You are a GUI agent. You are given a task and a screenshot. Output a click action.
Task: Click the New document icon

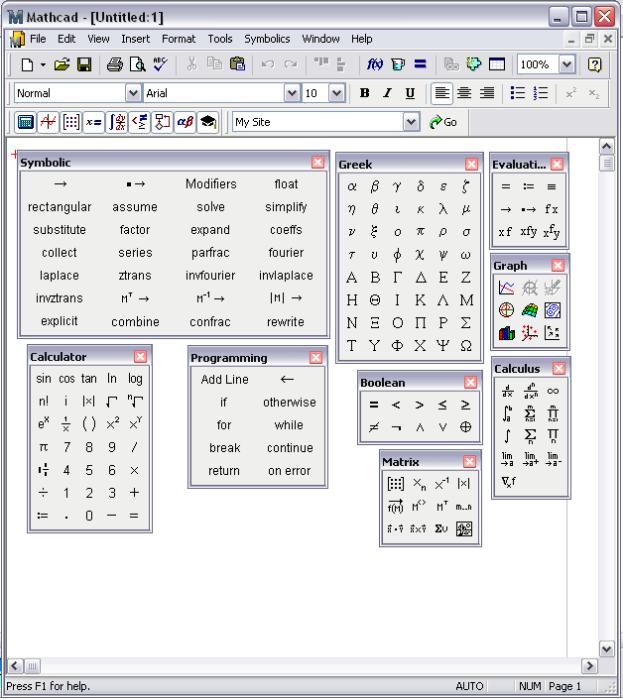point(27,65)
